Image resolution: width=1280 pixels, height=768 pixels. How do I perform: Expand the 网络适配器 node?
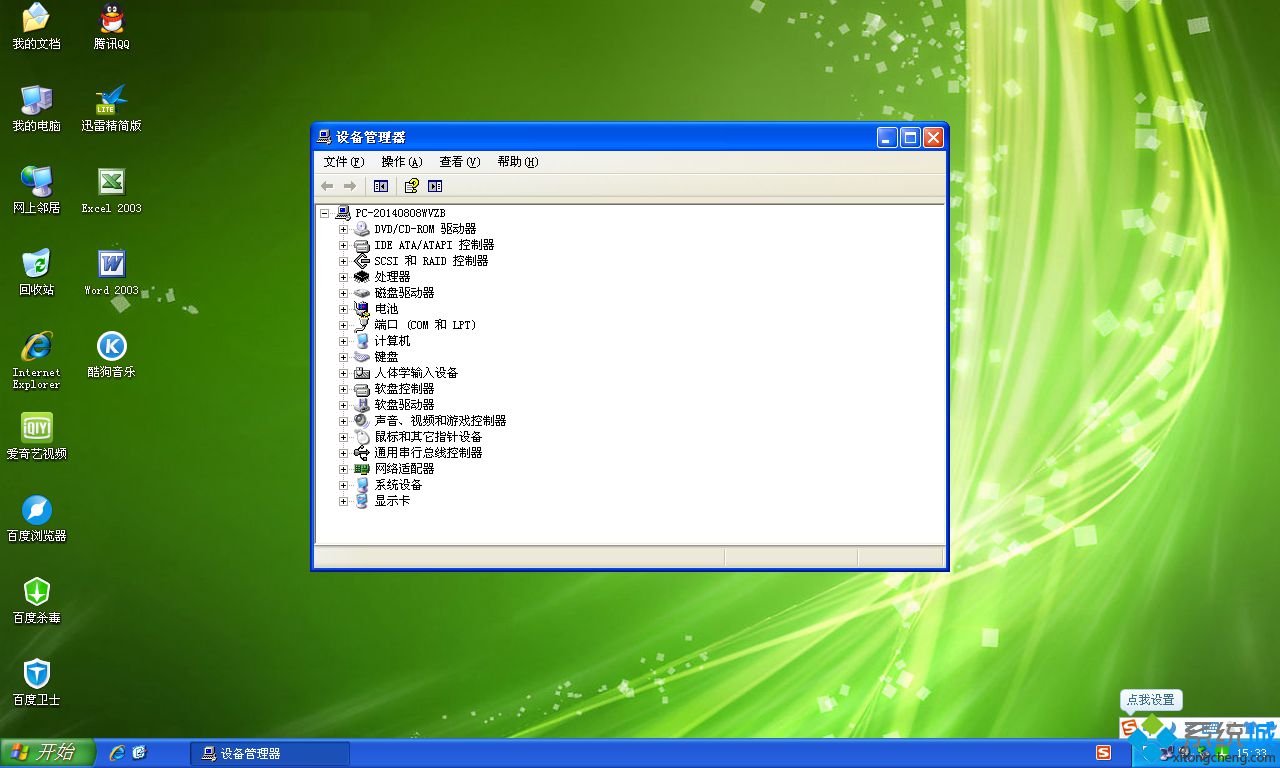pyautogui.click(x=343, y=469)
